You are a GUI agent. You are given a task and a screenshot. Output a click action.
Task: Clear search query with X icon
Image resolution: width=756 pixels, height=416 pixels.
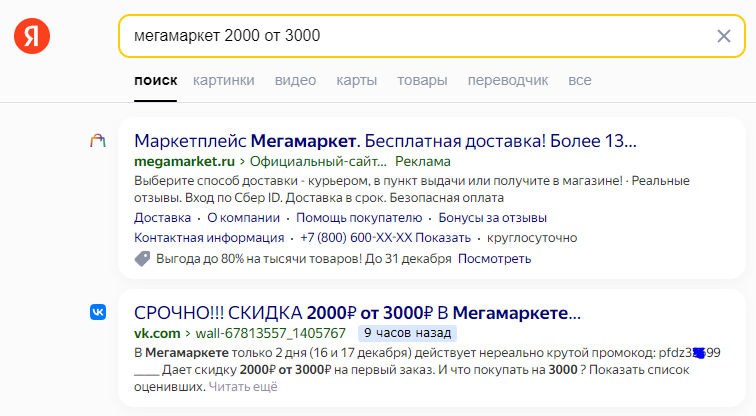724,36
